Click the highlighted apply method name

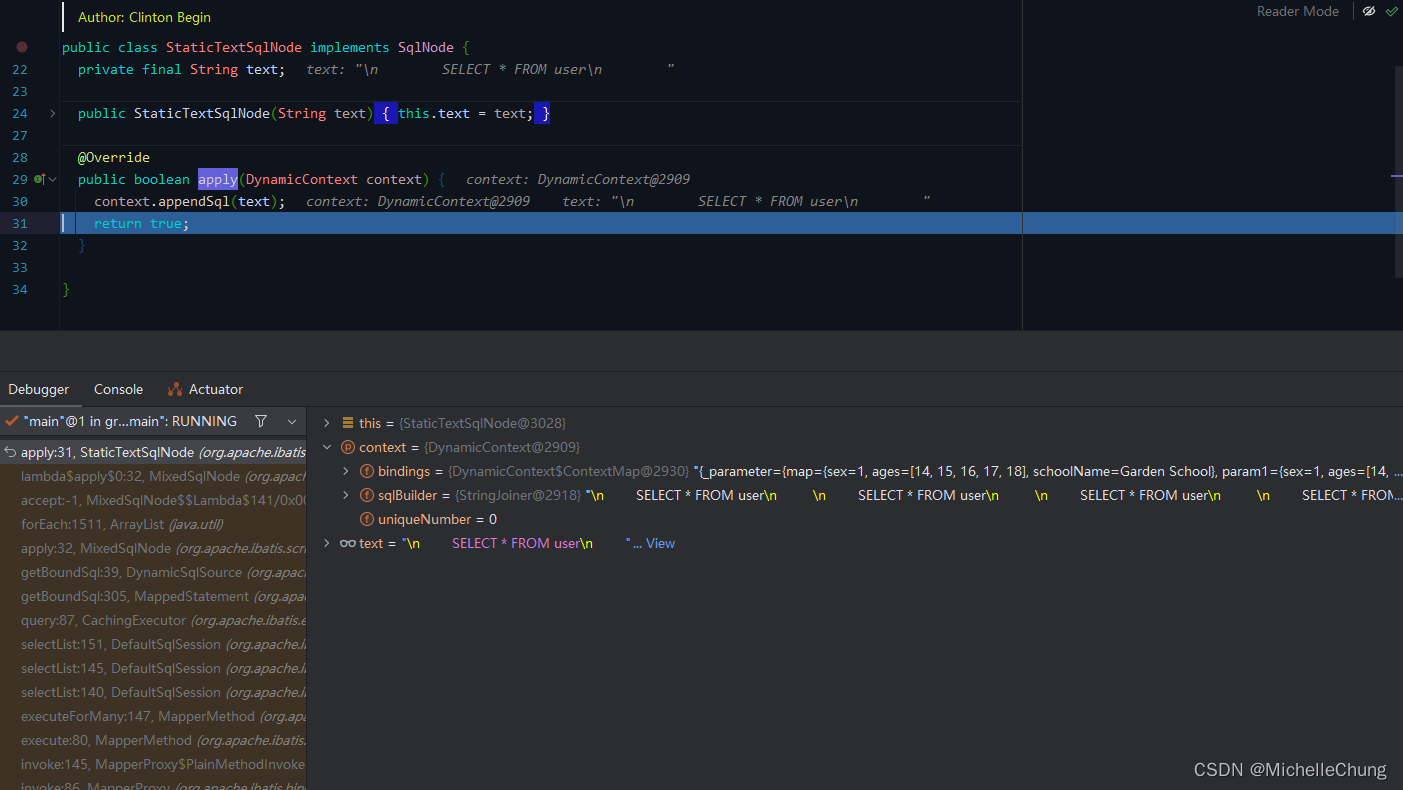pos(218,179)
